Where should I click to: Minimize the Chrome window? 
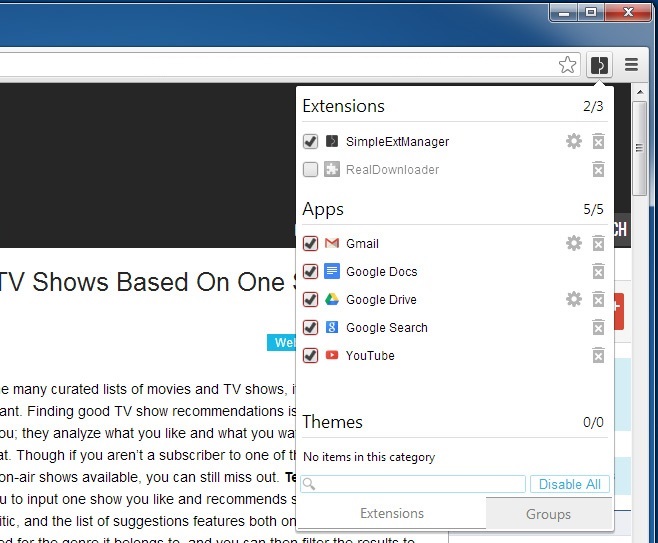click(x=564, y=13)
